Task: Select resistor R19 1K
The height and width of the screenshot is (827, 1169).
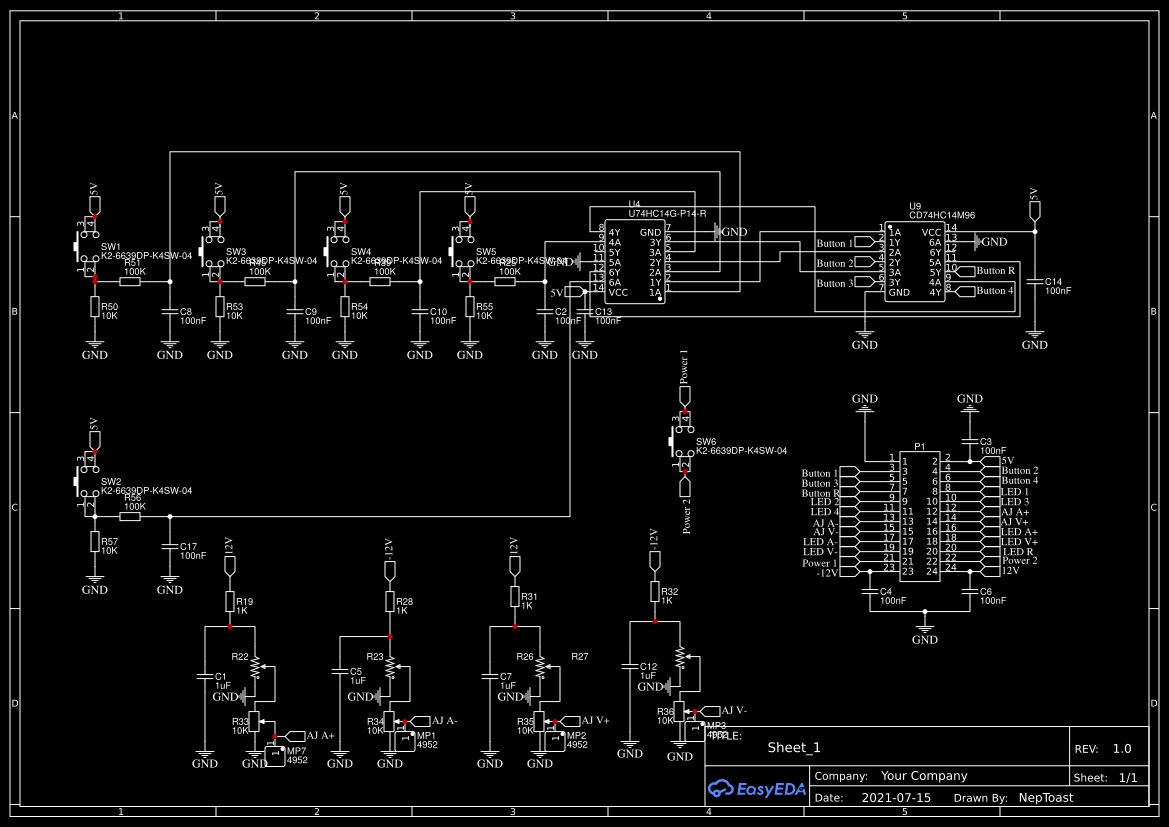Action: [229, 601]
